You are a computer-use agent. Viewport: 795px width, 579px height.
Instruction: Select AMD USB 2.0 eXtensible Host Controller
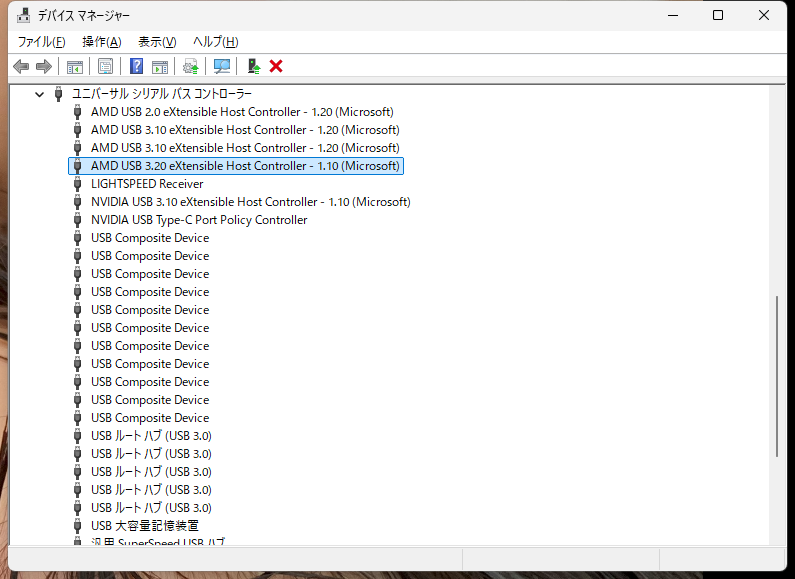click(x=242, y=112)
